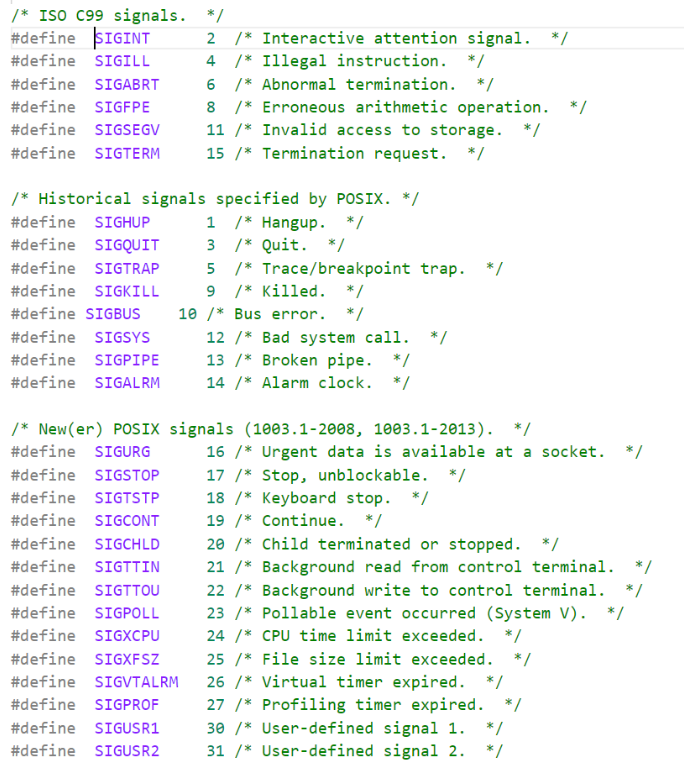This screenshot has width=684, height=766.
Task: Click the SIGINT macro name
Action: [122, 38]
